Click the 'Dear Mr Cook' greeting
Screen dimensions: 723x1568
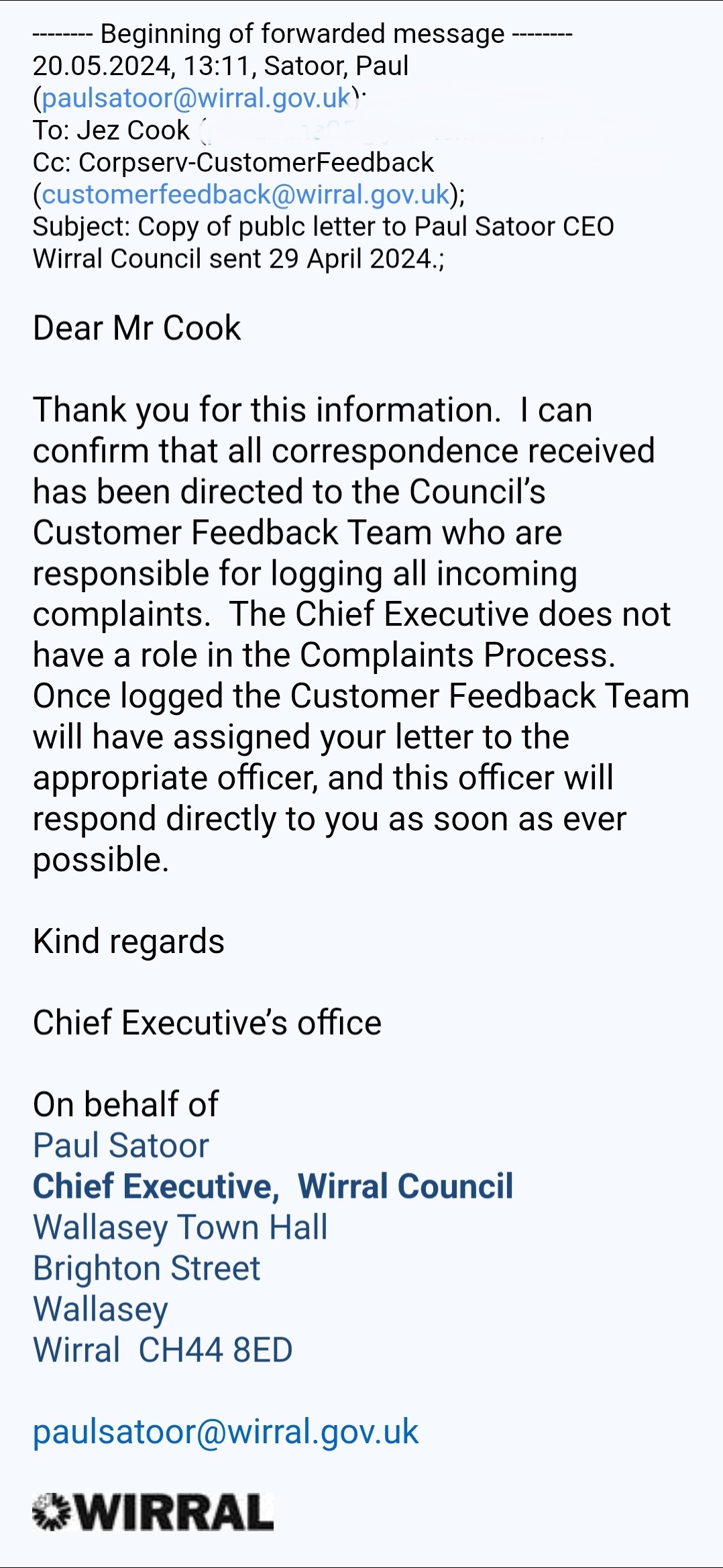point(137,329)
